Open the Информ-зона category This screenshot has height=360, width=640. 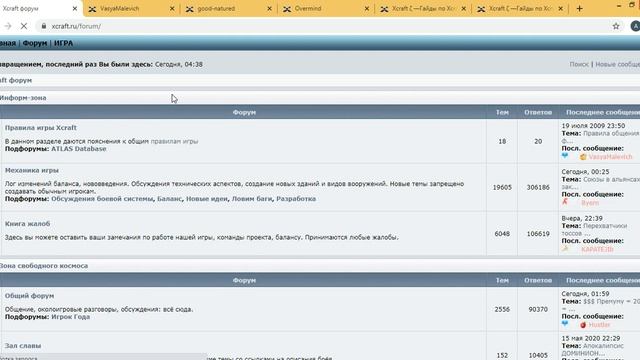click(23, 98)
